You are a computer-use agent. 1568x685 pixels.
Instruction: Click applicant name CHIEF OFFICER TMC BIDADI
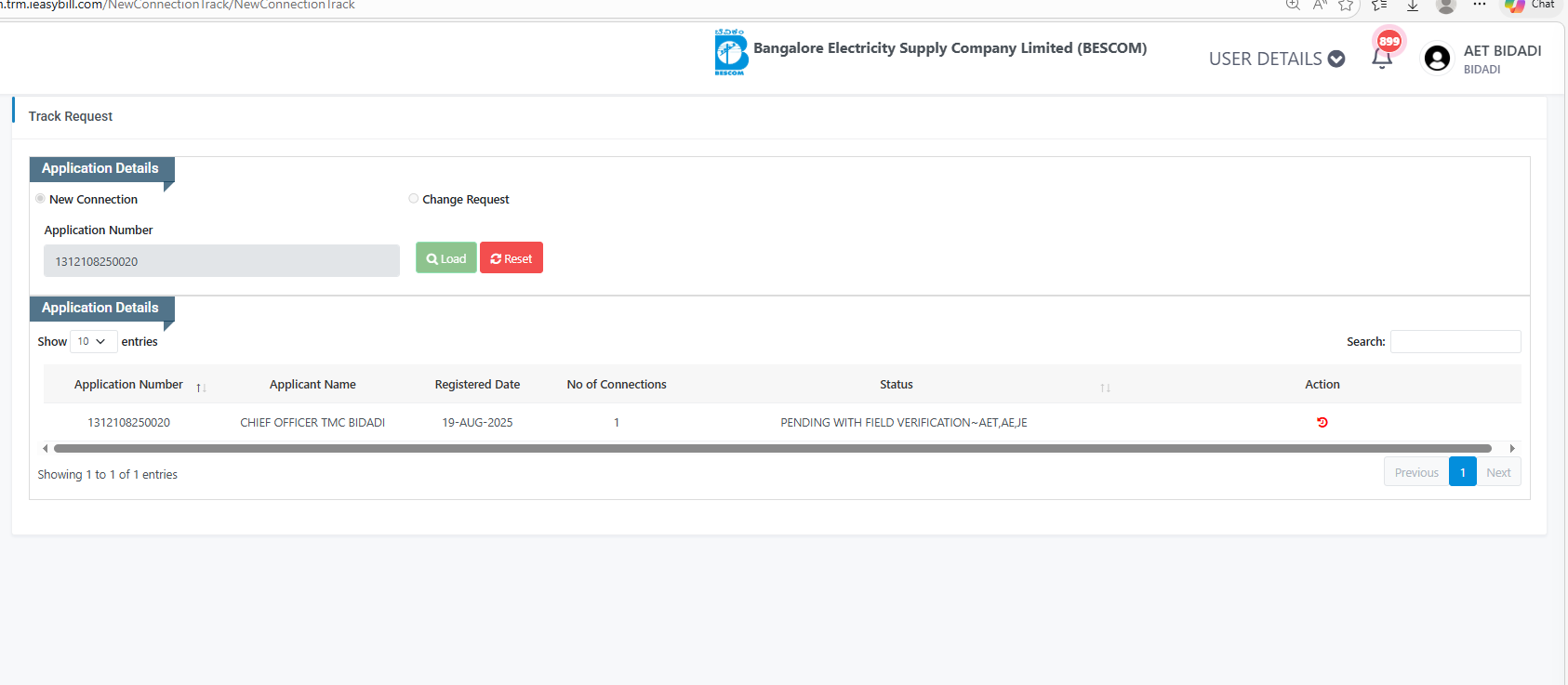click(x=312, y=422)
